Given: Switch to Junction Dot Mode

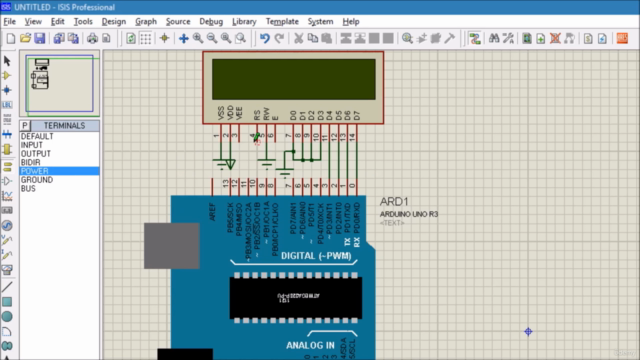Looking at the screenshot, I should click(7, 90).
